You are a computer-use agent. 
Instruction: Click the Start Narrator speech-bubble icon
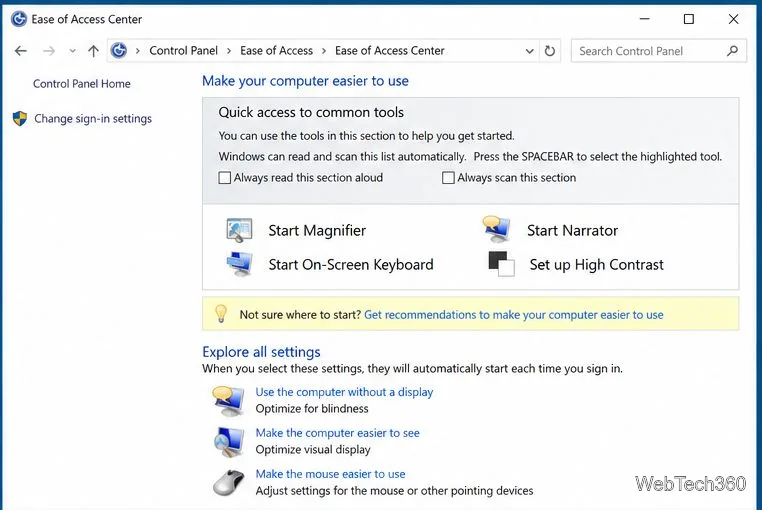[497, 229]
